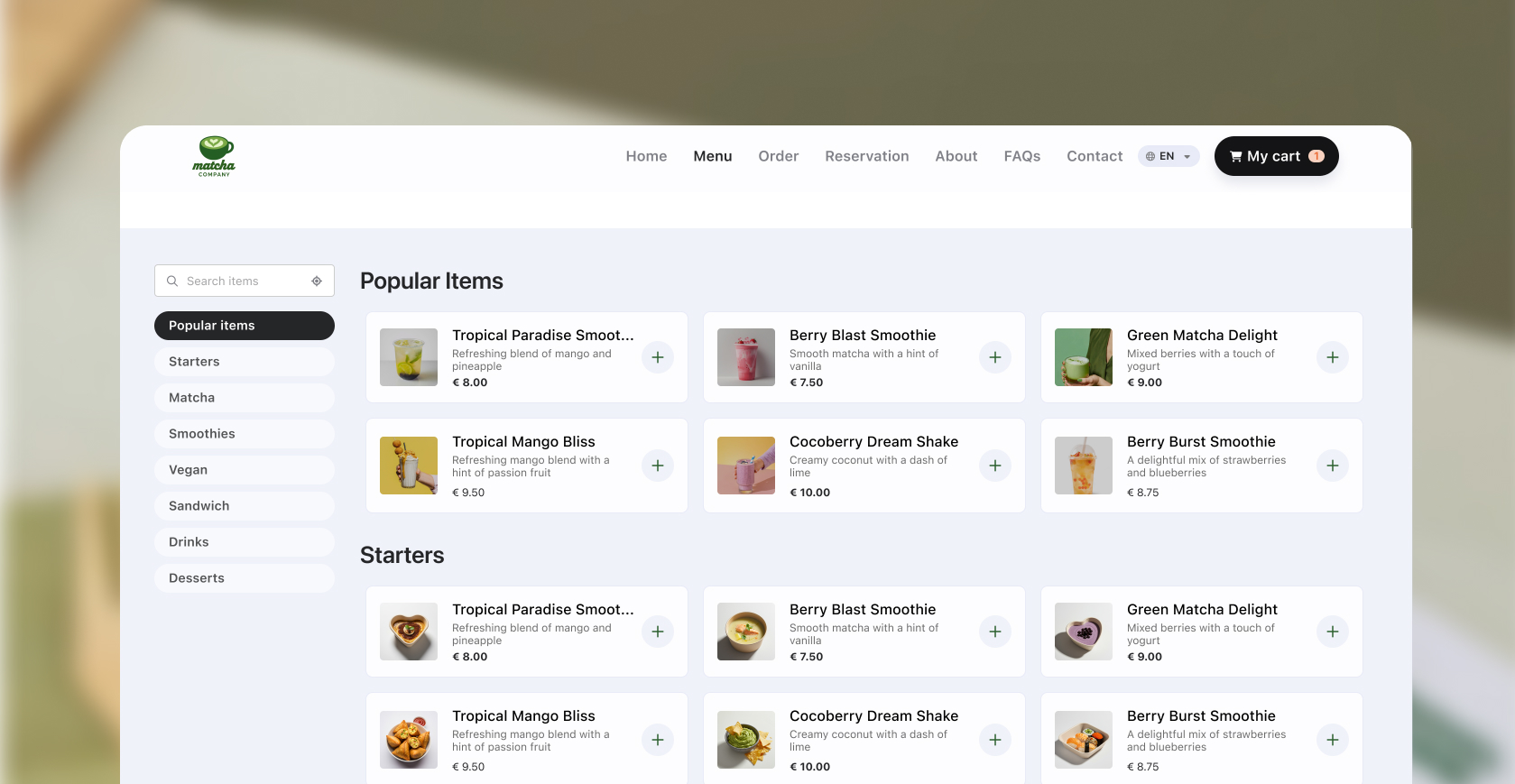Go to the Reservation page

click(x=866, y=156)
